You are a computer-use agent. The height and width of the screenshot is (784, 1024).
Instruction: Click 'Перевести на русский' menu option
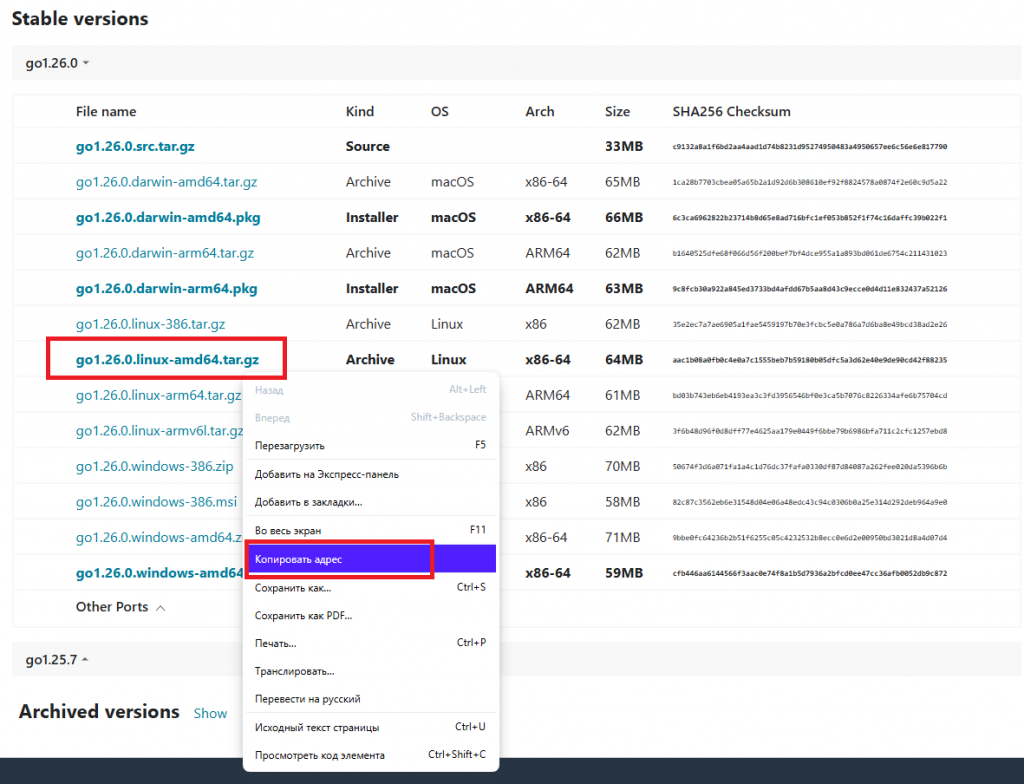pyautogui.click(x=307, y=699)
